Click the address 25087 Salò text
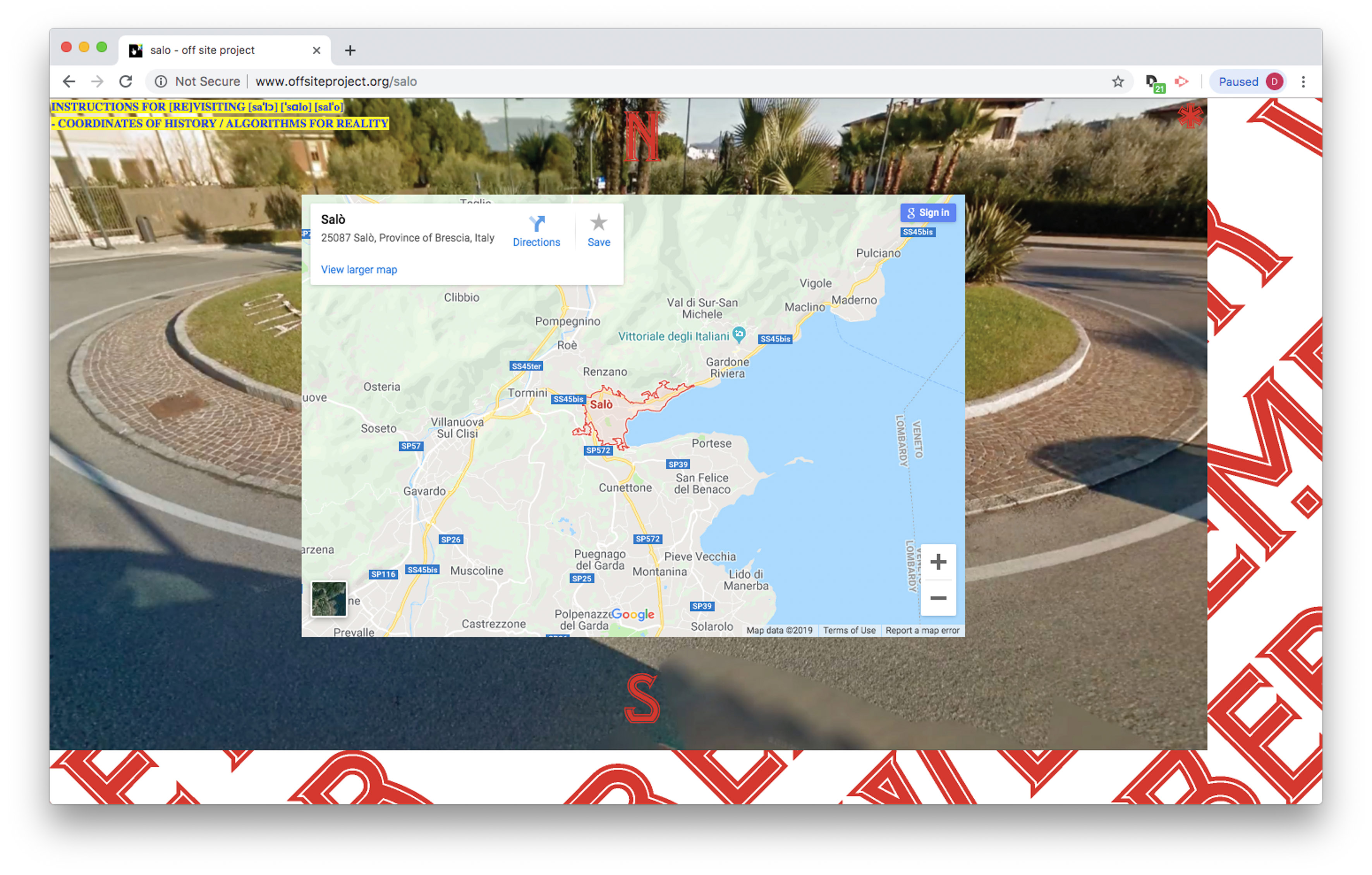 pyautogui.click(x=407, y=238)
